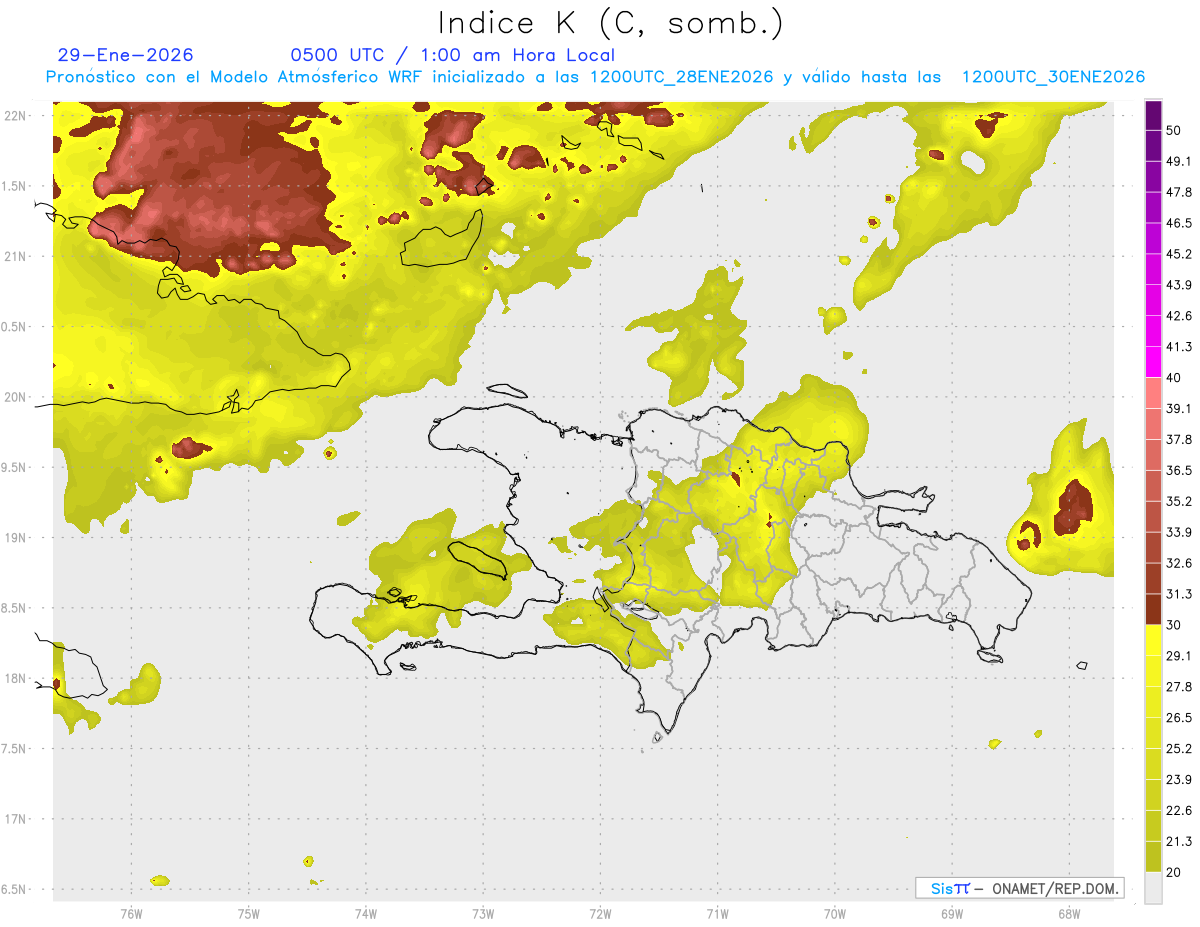Select the "21N" latitude axis label
Screen dimensions: 1200x927
coord(15,256)
